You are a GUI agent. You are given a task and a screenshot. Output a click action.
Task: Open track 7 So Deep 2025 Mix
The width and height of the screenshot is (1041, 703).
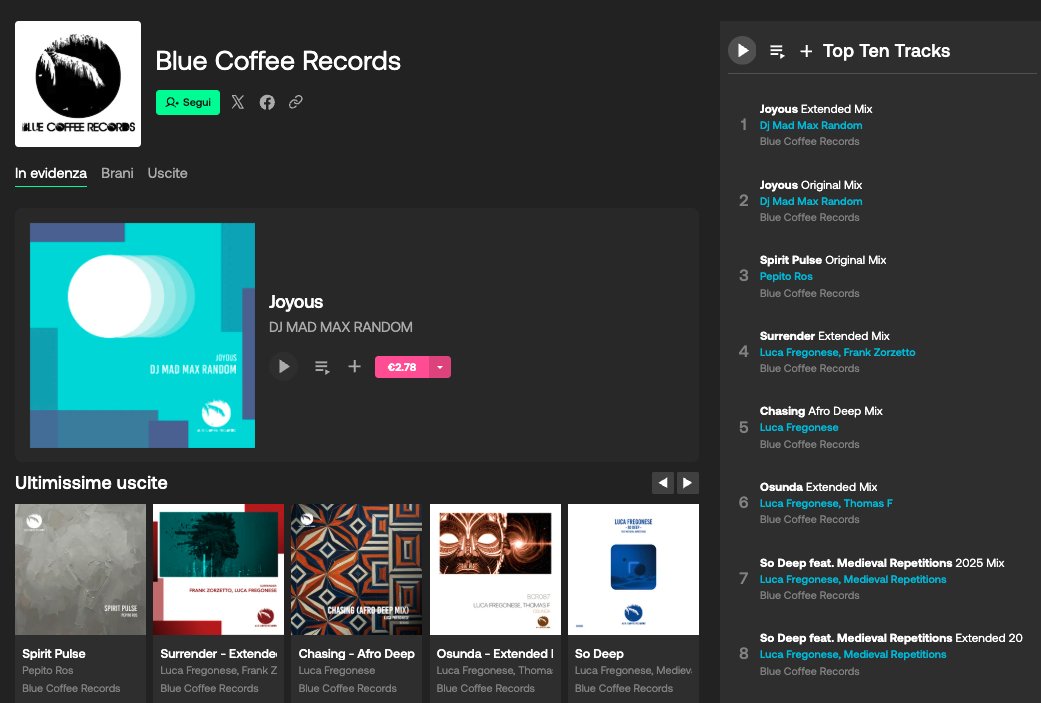882,563
